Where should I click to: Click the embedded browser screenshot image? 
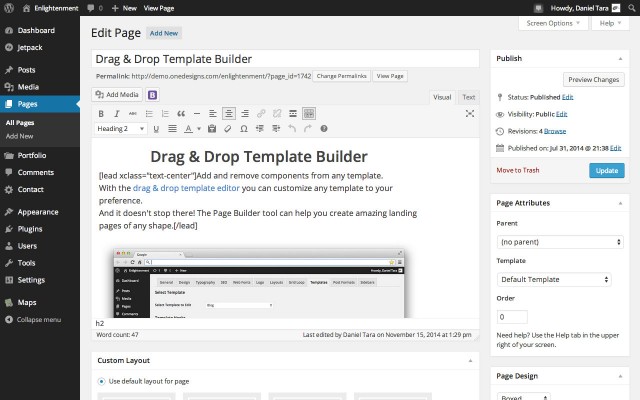click(x=259, y=283)
